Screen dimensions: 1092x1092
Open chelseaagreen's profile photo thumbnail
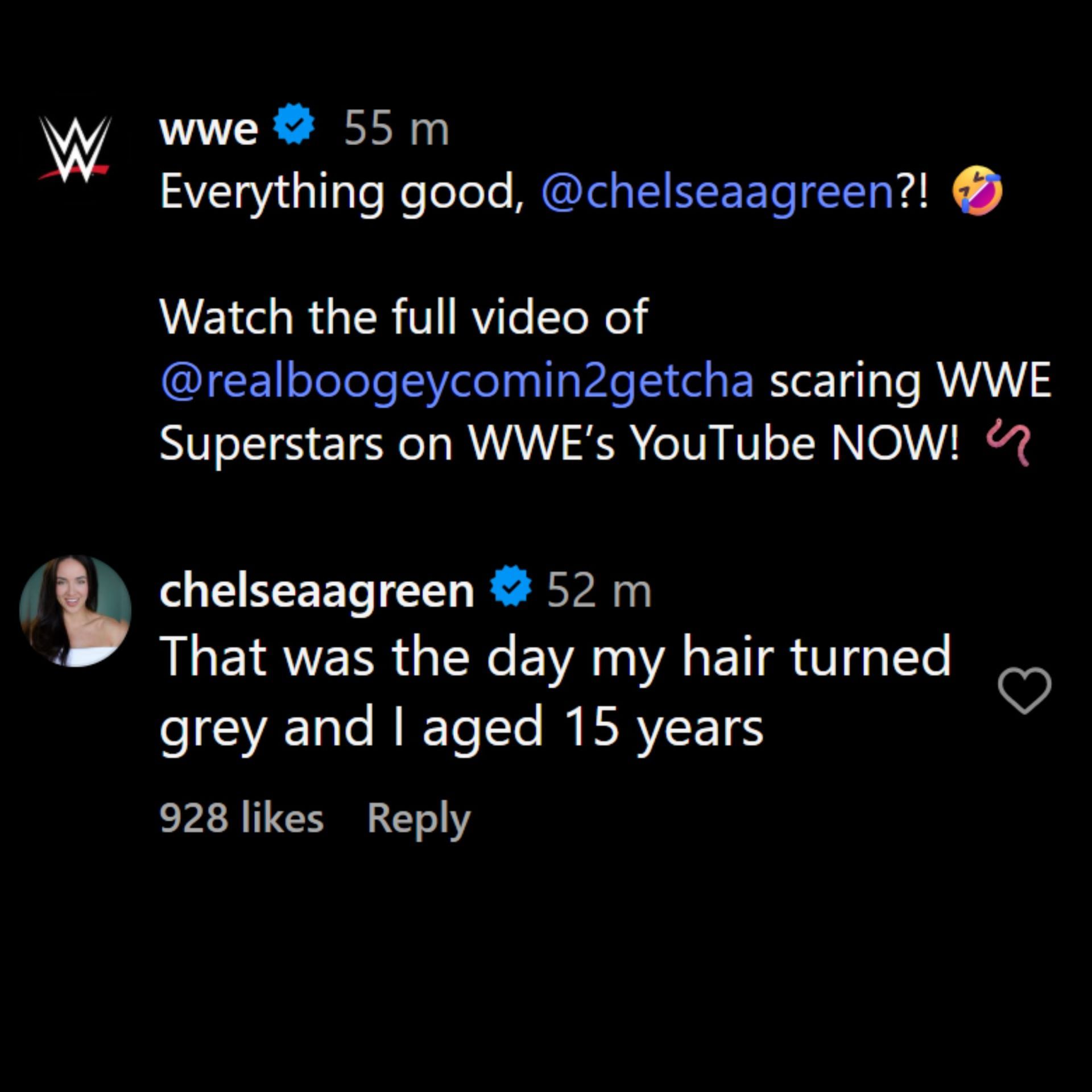[75, 611]
